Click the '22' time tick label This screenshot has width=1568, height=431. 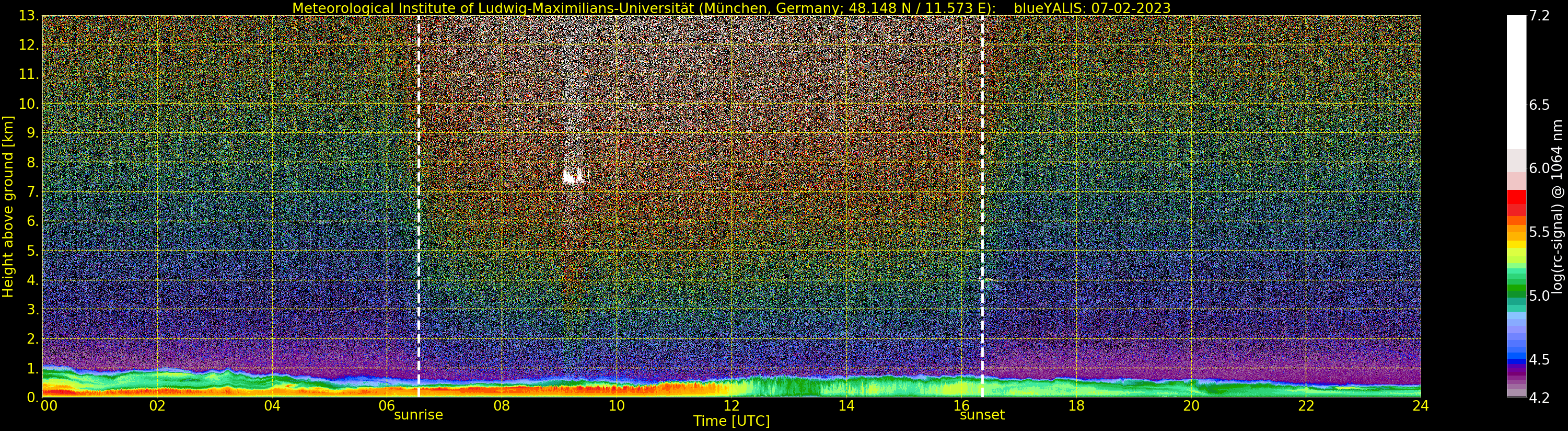[x=1306, y=406]
